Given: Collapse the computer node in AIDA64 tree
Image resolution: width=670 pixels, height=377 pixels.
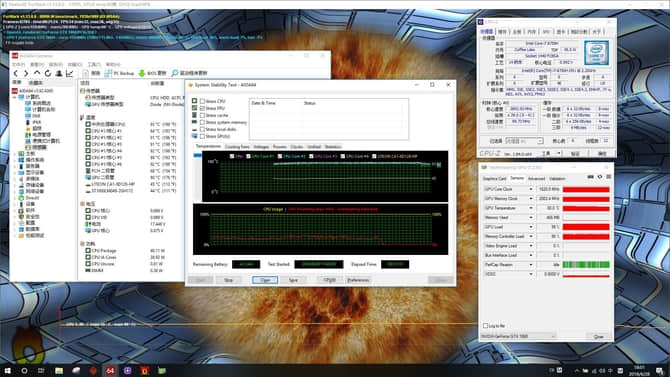Looking at the screenshot, I should 15,97.
